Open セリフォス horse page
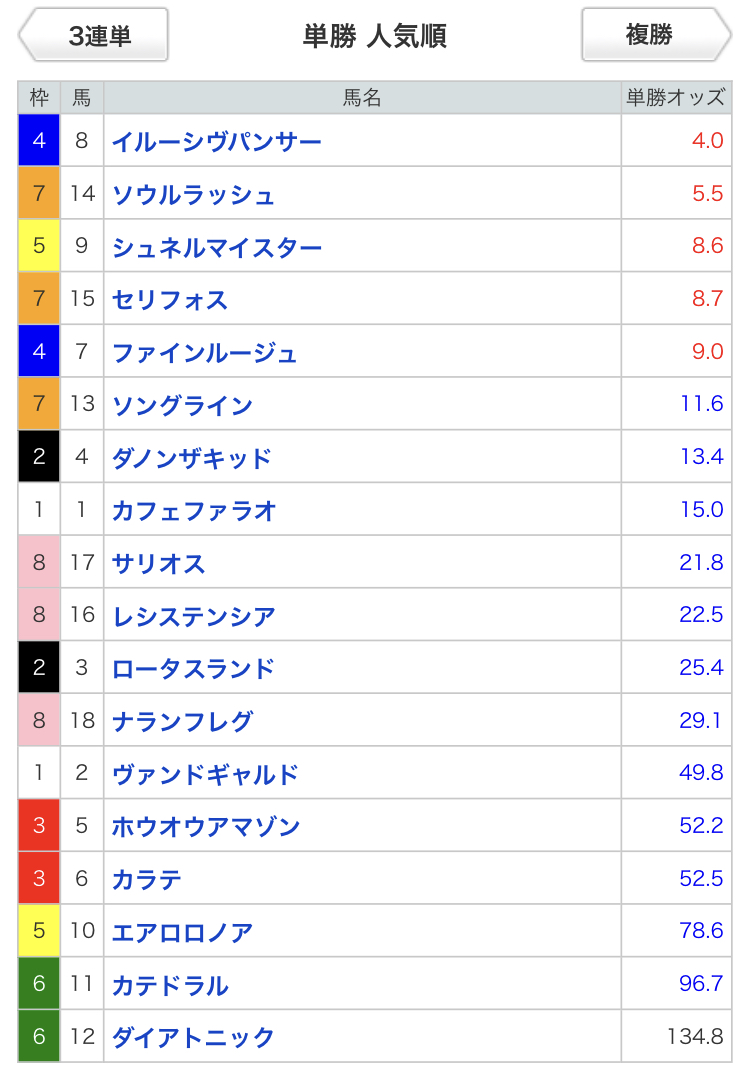750x1070 pixels. (x=170, y=300)
